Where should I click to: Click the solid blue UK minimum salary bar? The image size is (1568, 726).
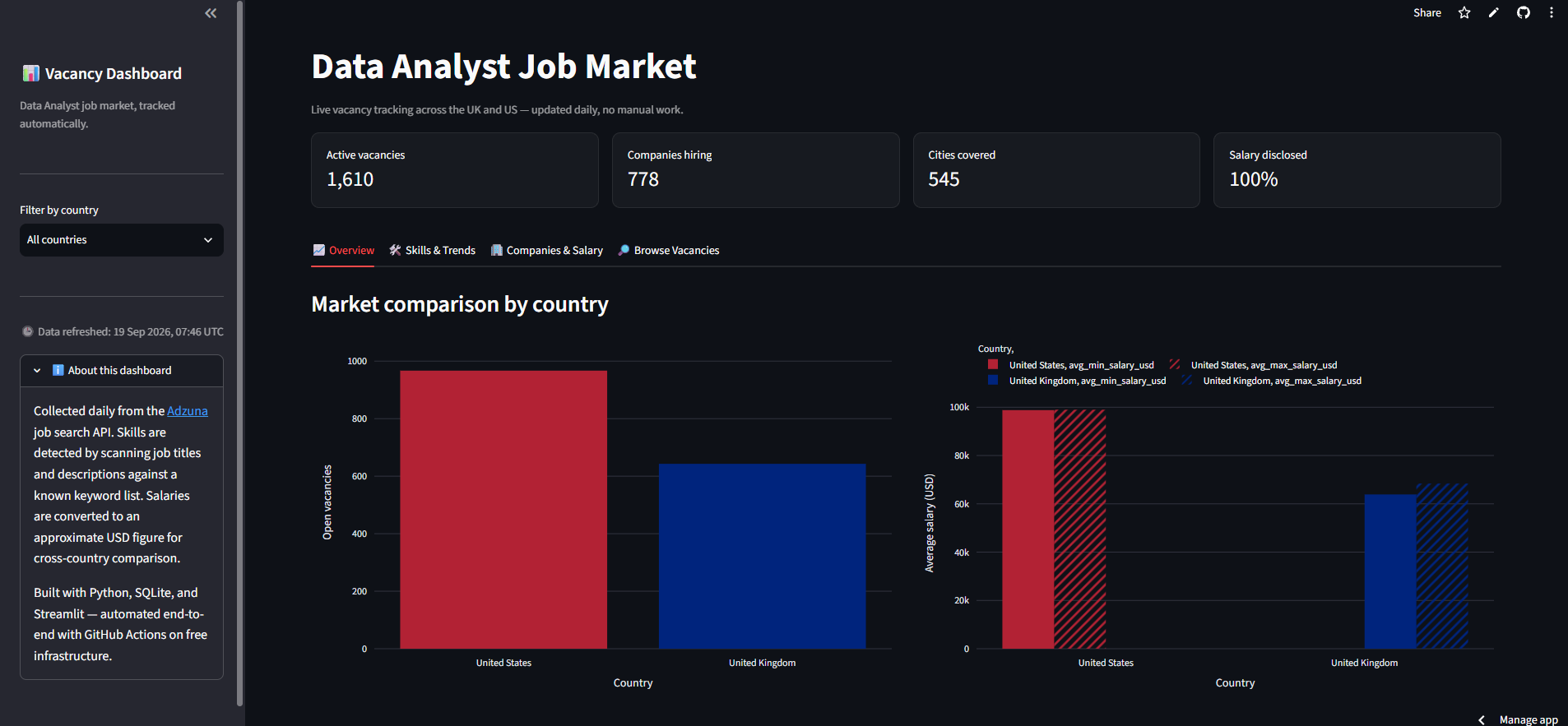coord(1390,571)
